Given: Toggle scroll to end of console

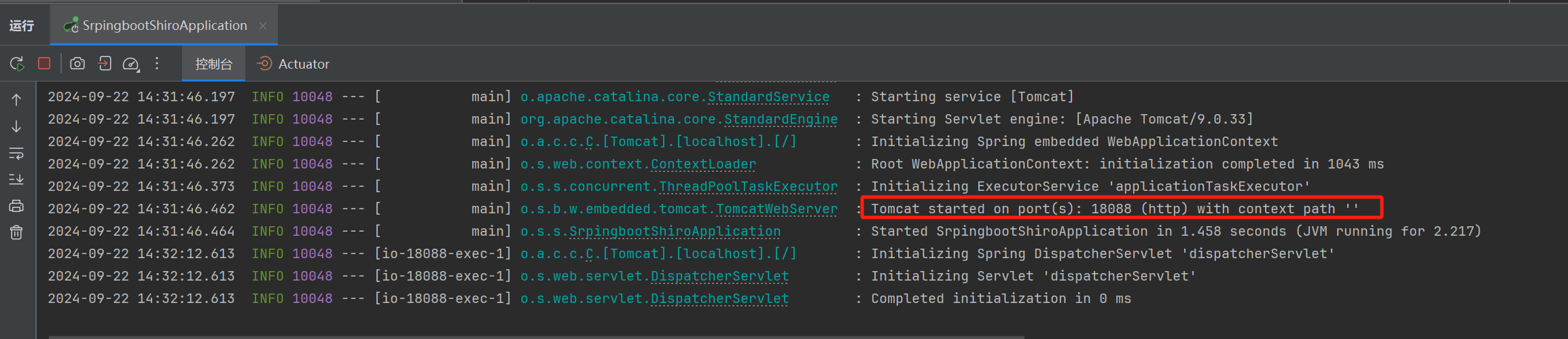Looking at the screenshot, I should pos(16,179).
